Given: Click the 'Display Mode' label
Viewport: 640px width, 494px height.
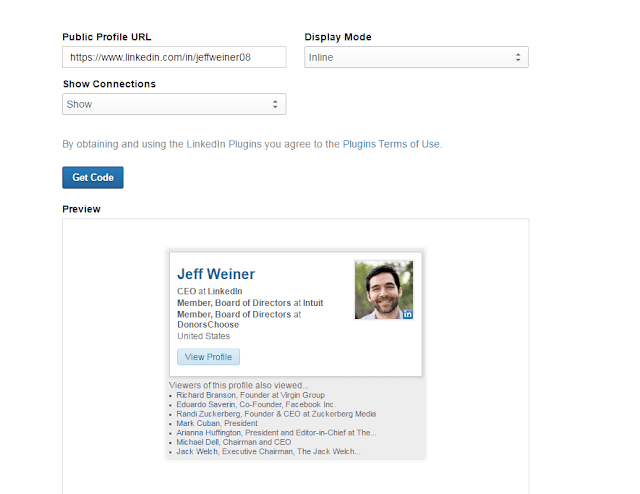Looking at the screenshot, I should [x=338, y=37].
